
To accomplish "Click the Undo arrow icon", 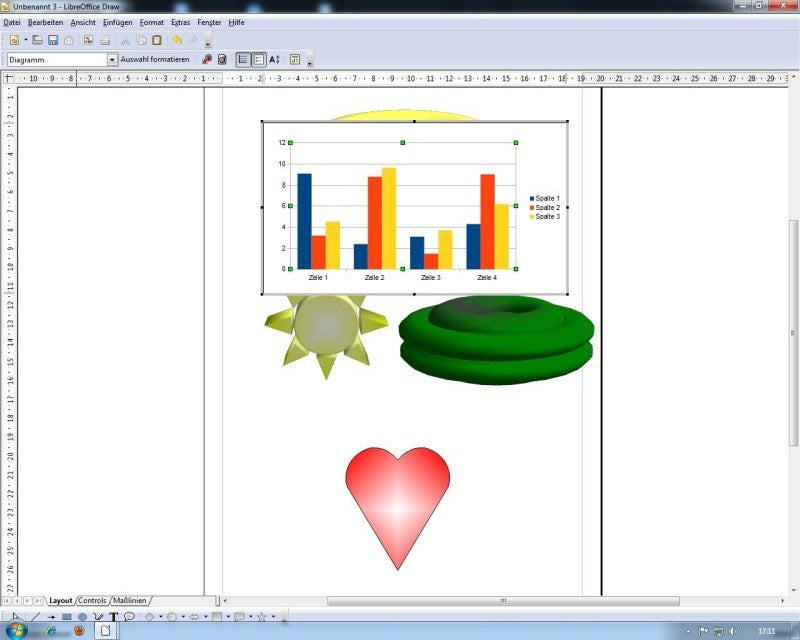I will [x=177, y=40].
